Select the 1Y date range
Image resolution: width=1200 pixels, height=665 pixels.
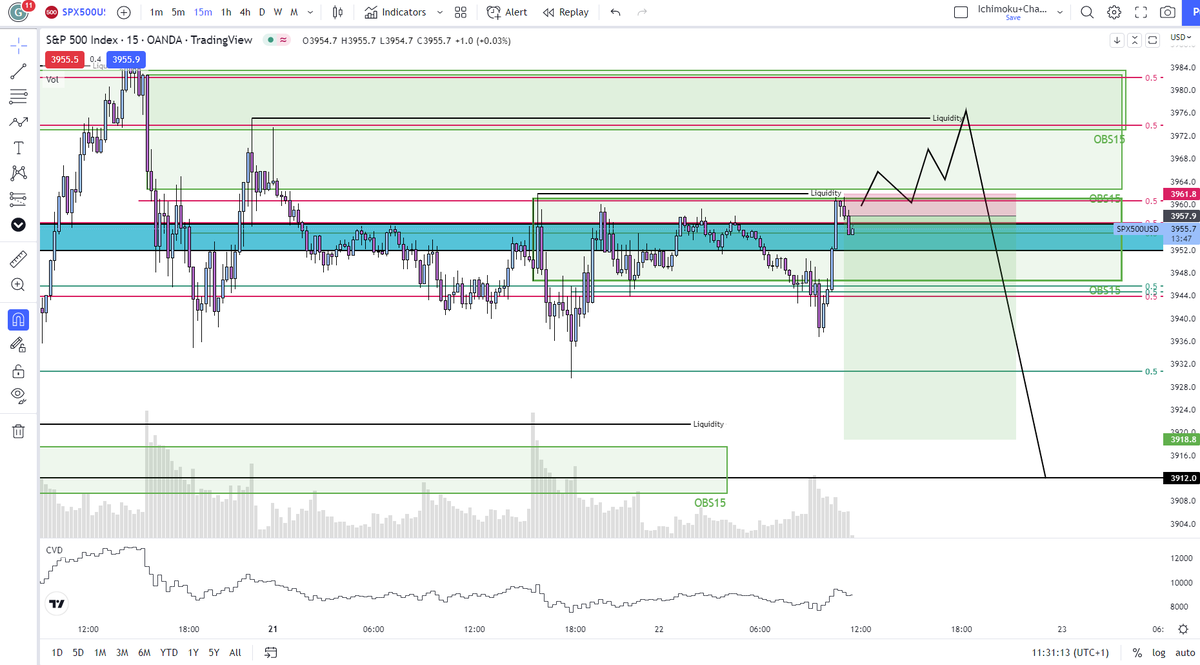[x=192, y=653]
